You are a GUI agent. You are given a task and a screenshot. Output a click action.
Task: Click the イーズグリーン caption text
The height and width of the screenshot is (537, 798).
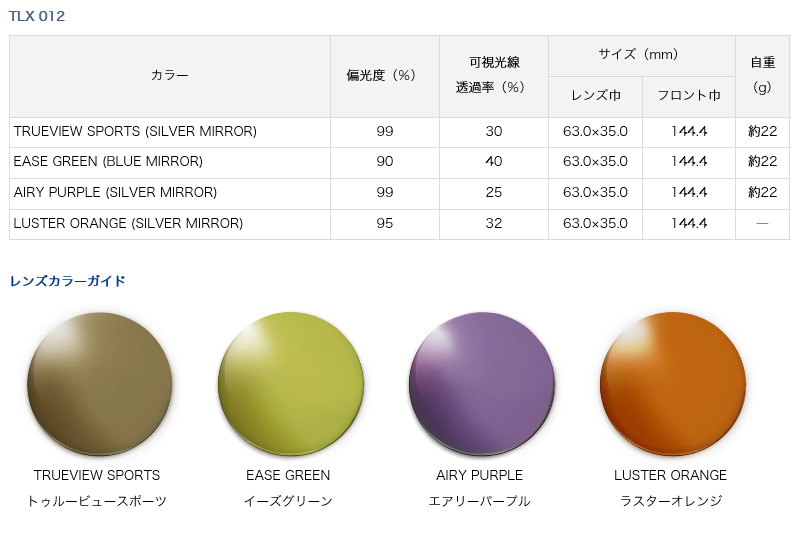pos(288,501)
